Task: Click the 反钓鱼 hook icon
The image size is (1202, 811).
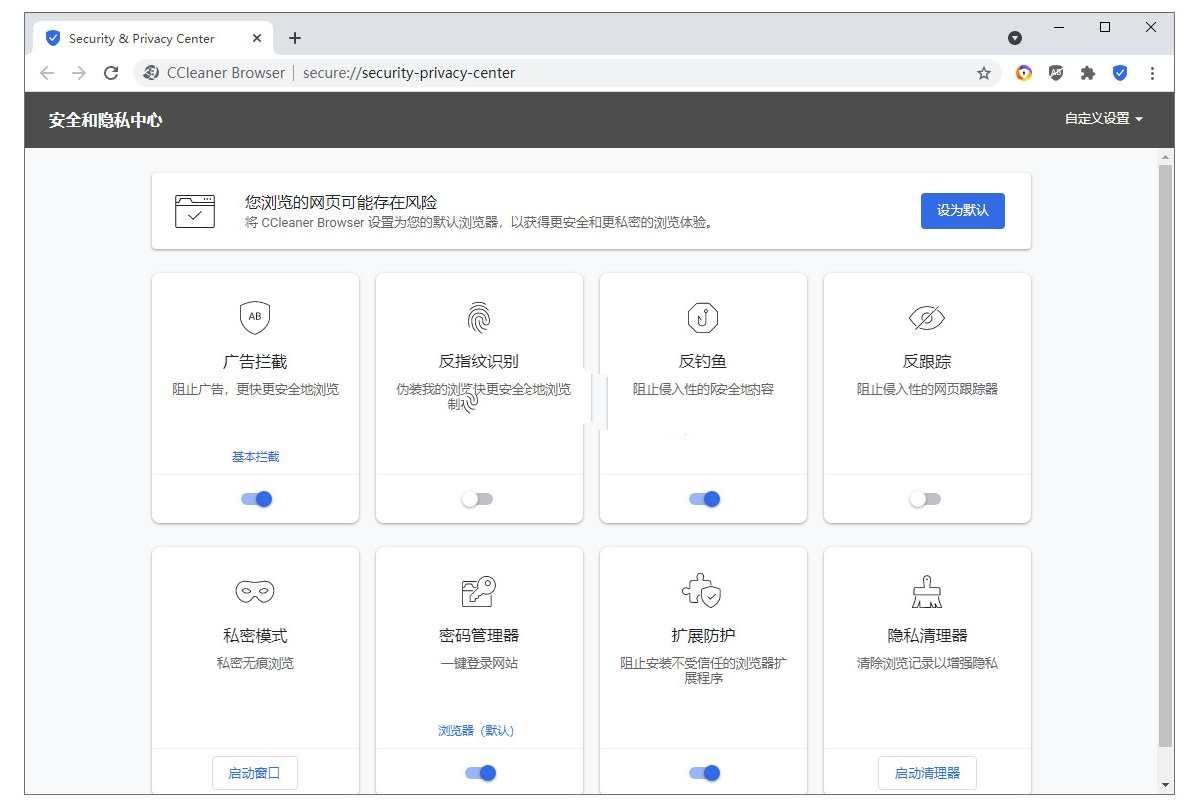Action: pos(702,317)
